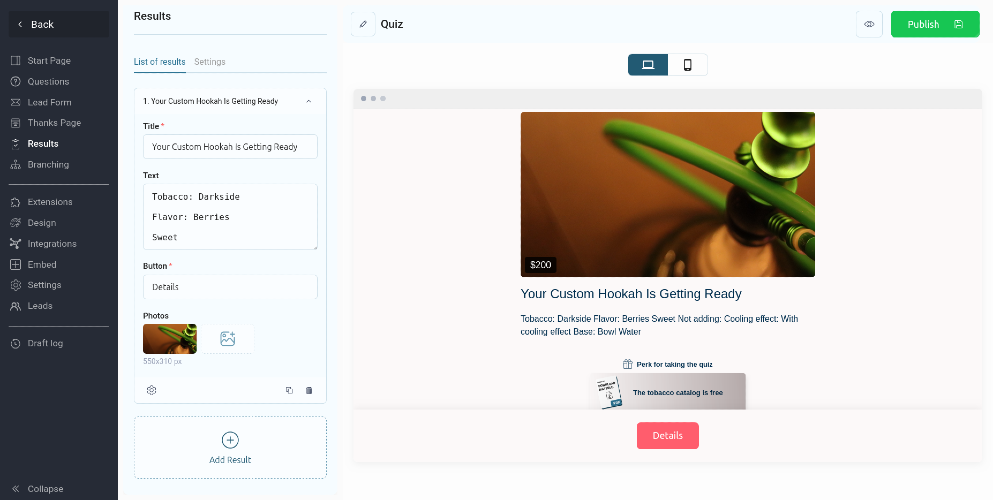The image size is (993, 500).
Task: Click the Add Result plus button
Action: 230,440
